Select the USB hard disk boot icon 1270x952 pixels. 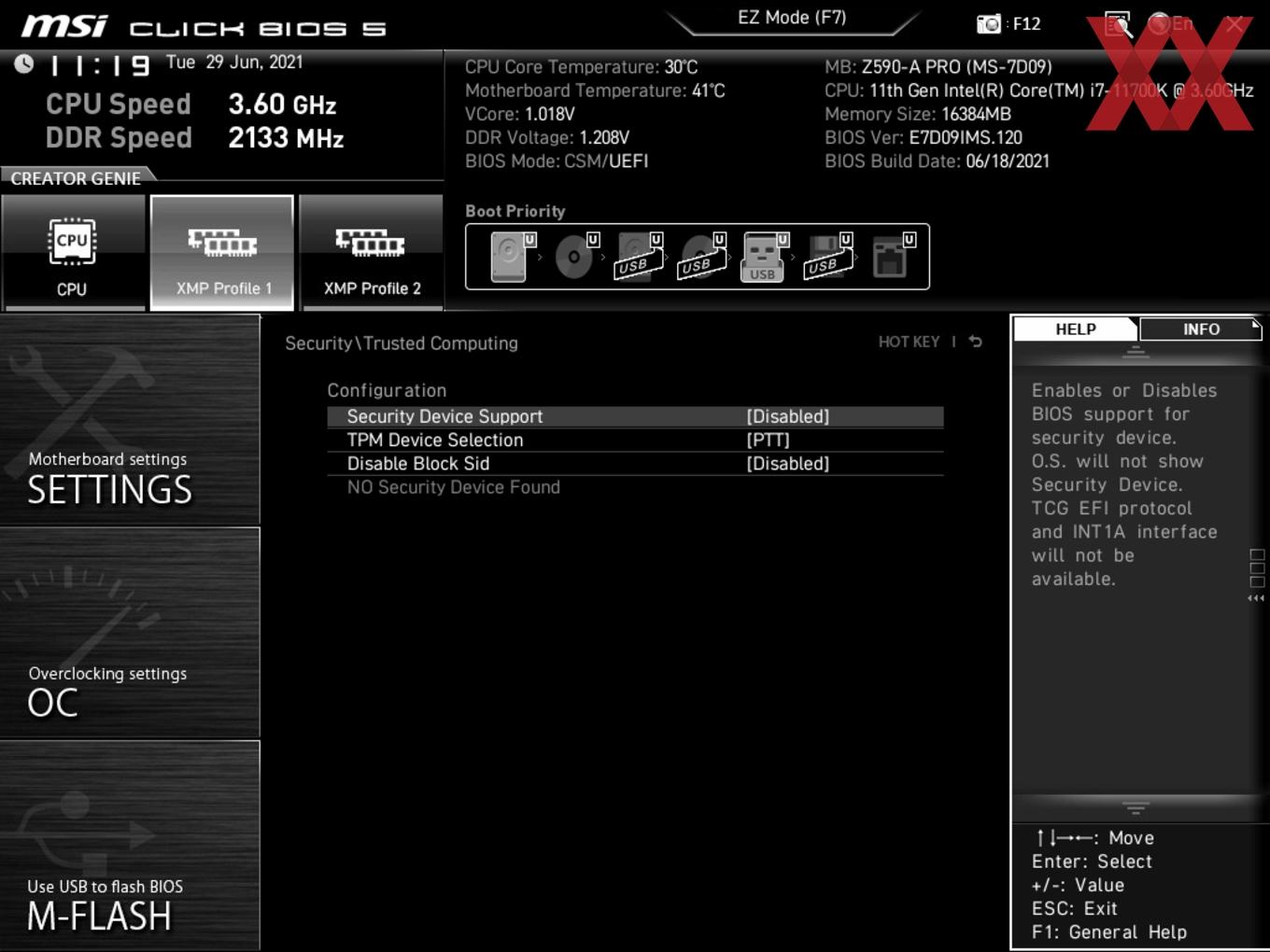pos(638,257)
